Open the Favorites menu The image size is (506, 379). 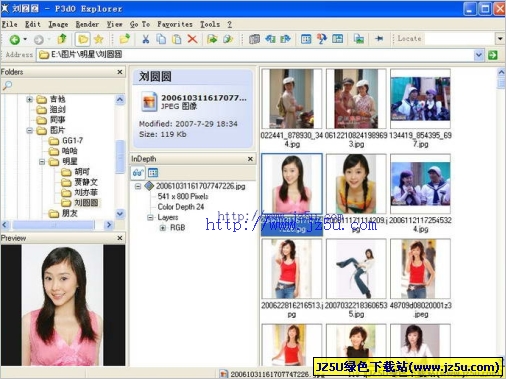175,24
